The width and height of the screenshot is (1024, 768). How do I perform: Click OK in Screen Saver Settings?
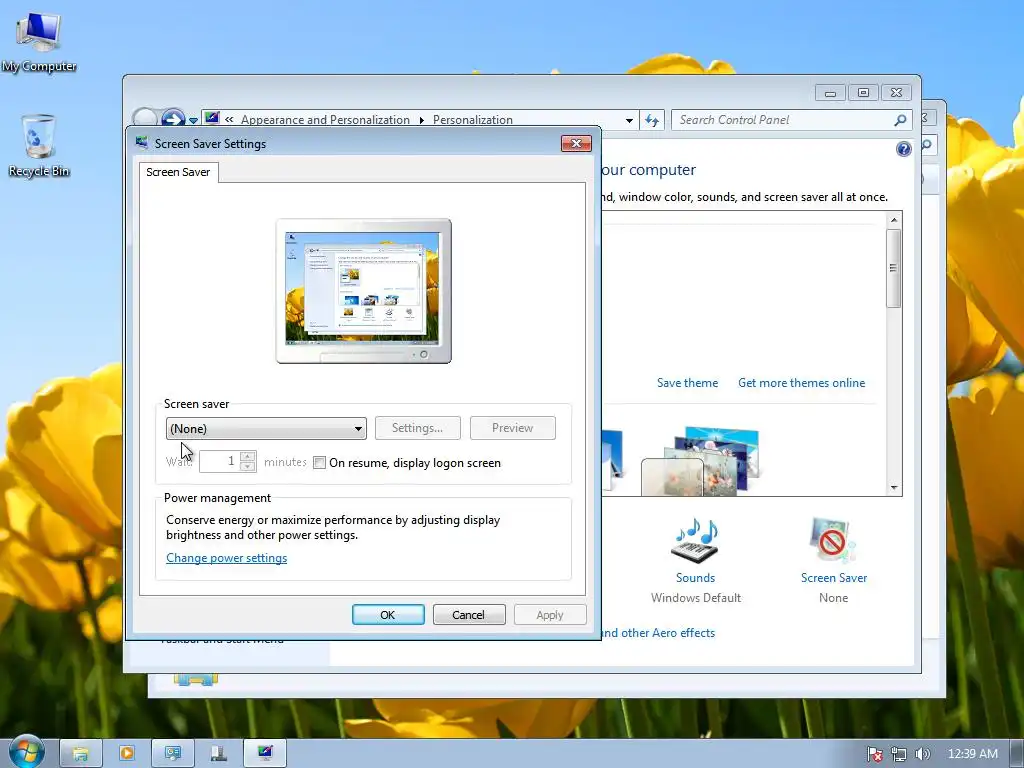pyautogui.click(x=388, y=615)
